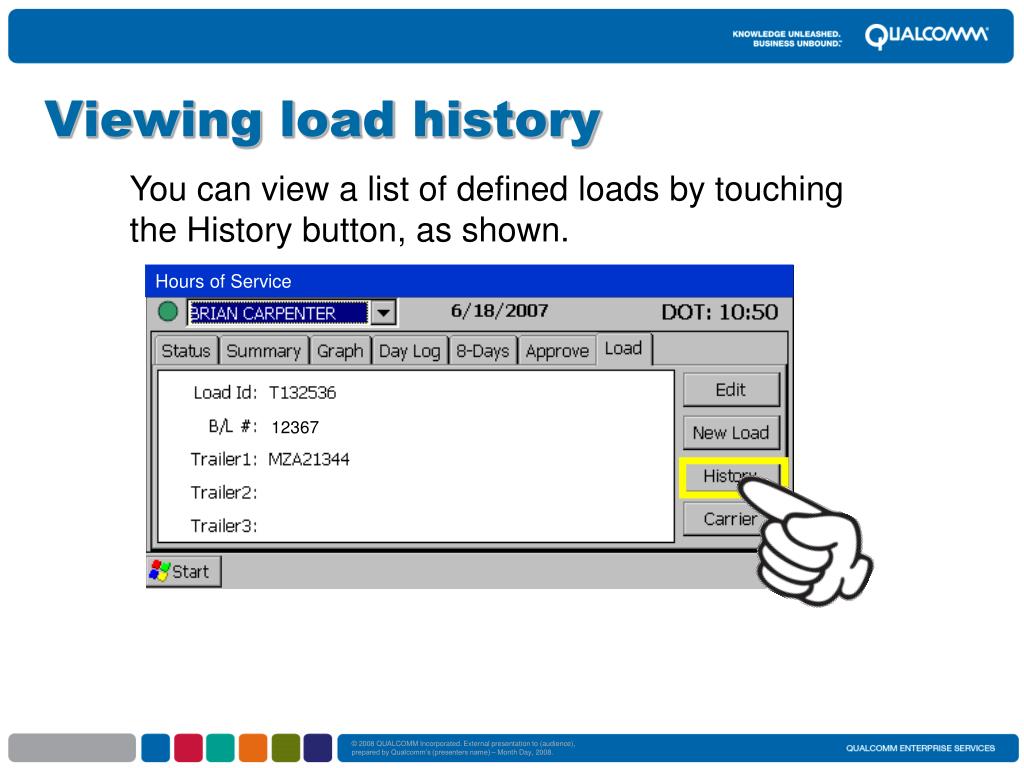This screenshot has width=1024, height=768.
Task: Touch the highlighted History button
Action: [x=731, y=476]
